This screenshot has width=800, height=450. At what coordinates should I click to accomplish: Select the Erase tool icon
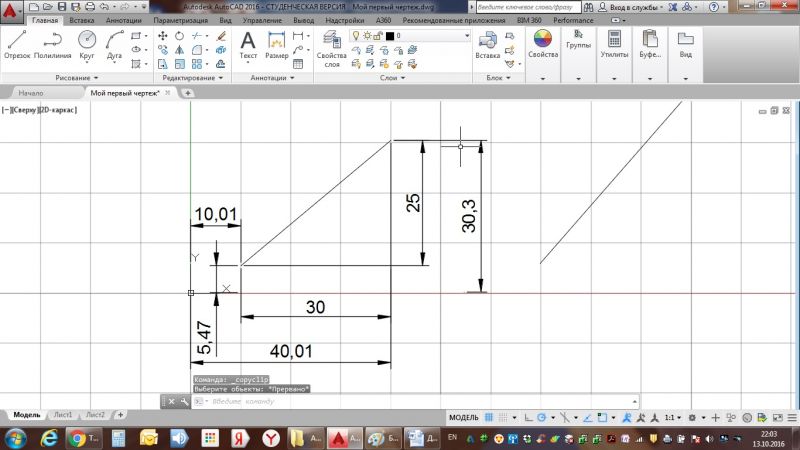(x=221, y=36)
